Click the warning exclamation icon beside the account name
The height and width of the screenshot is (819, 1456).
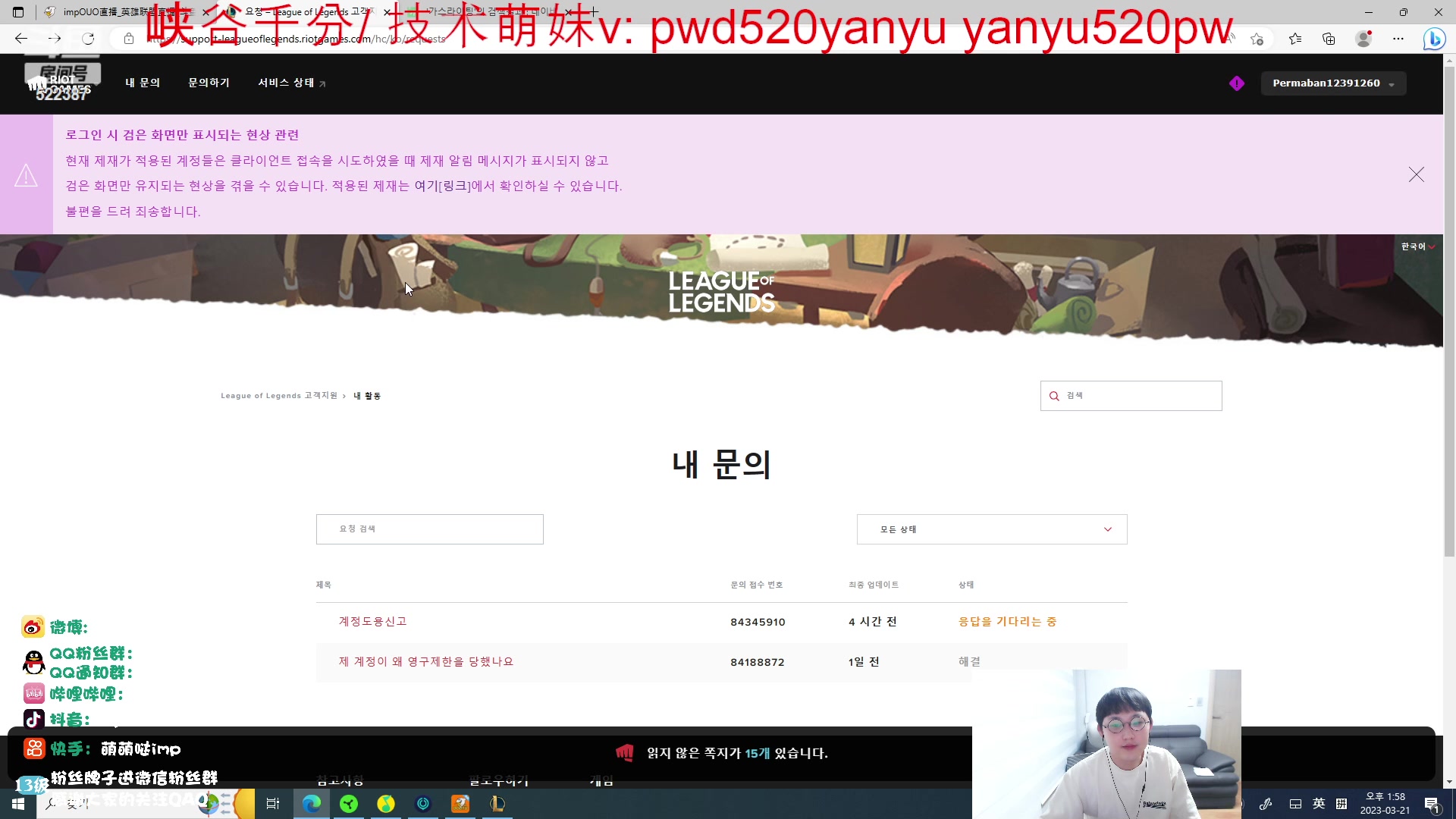pos(1236,83)
